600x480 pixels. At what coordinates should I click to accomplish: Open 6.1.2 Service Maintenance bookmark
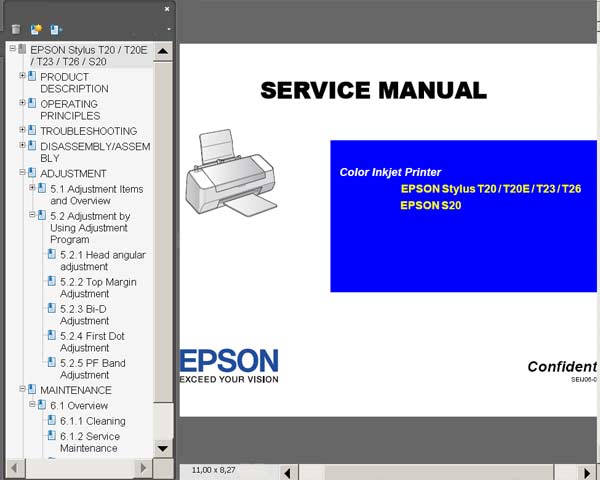[x=90, y=442]
